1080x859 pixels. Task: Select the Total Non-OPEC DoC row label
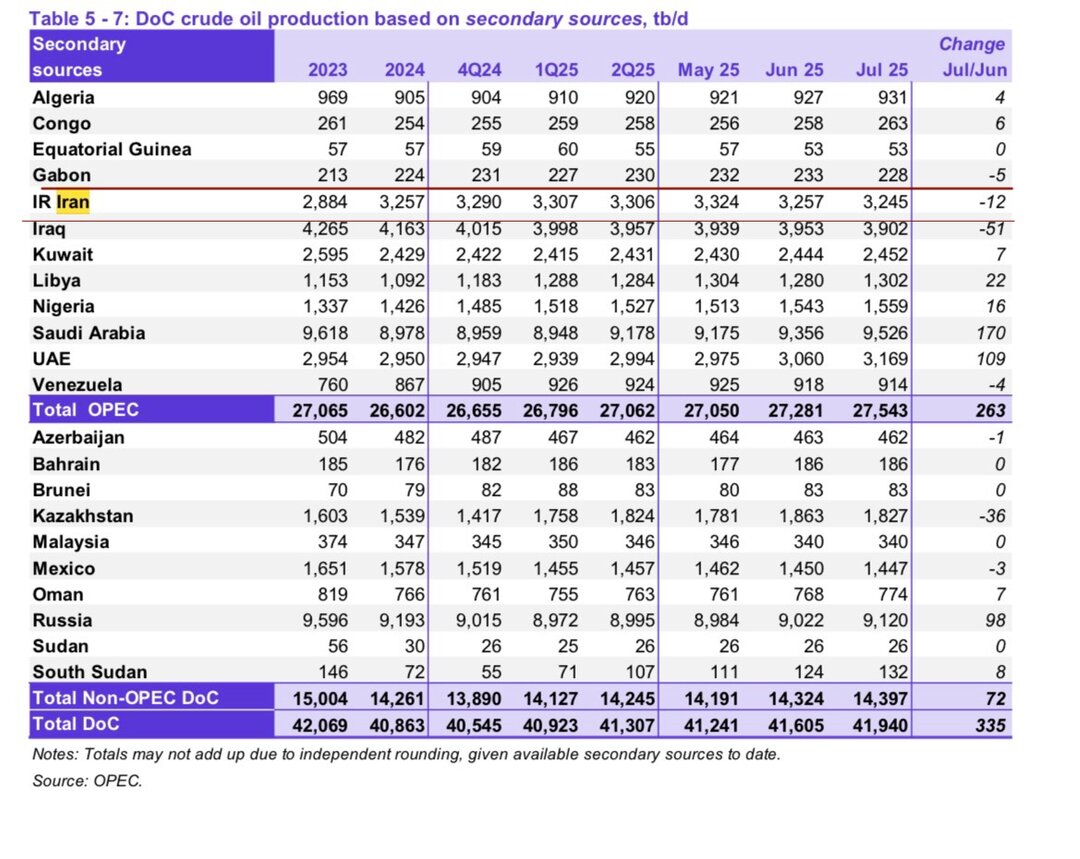click(x=125, y=698)
